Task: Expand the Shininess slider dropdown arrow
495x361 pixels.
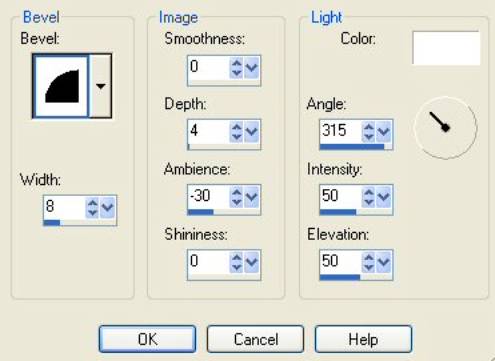Action: [252, 262]
